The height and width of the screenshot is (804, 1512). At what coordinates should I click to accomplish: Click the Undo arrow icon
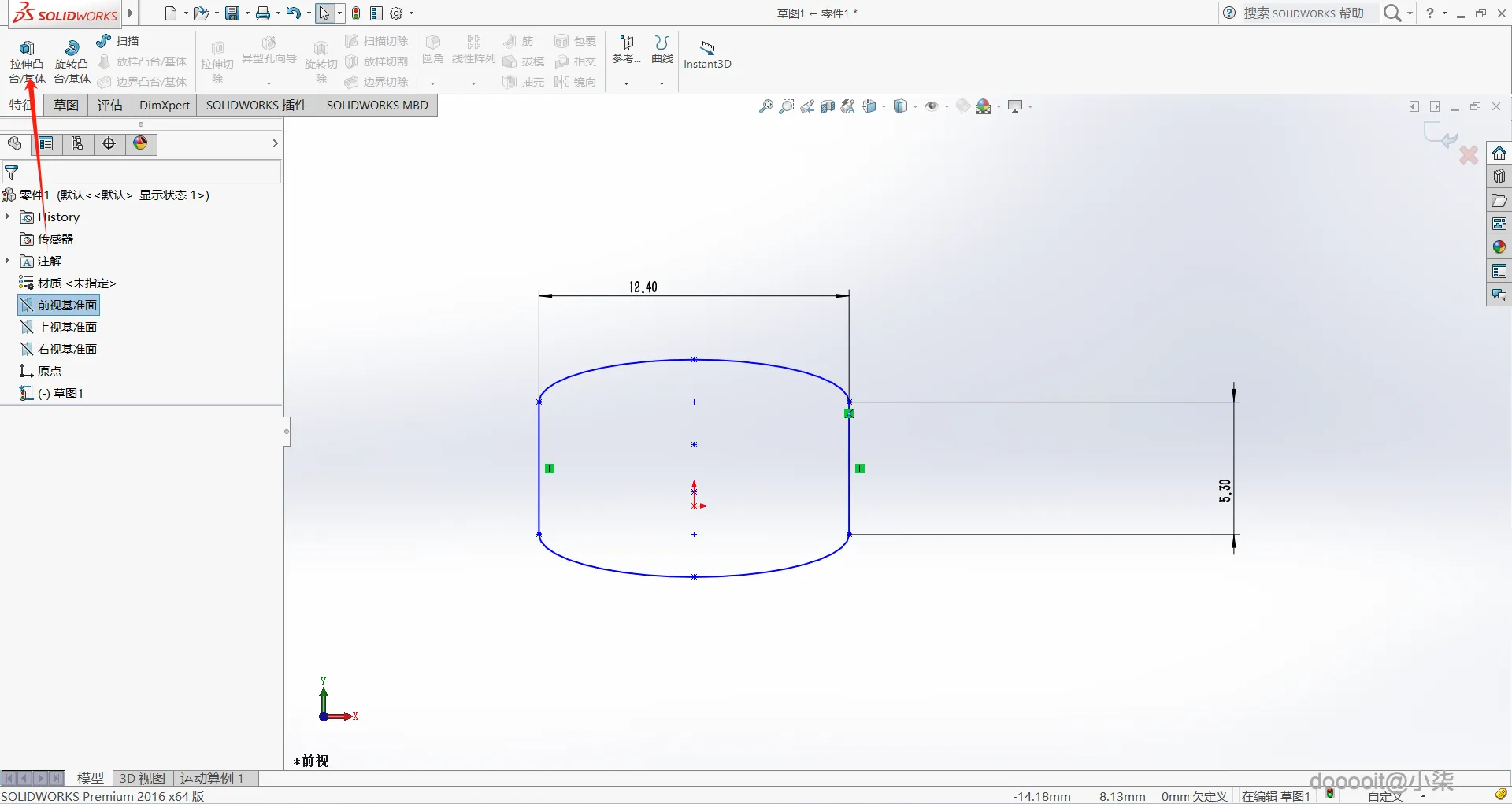(293, 13)
